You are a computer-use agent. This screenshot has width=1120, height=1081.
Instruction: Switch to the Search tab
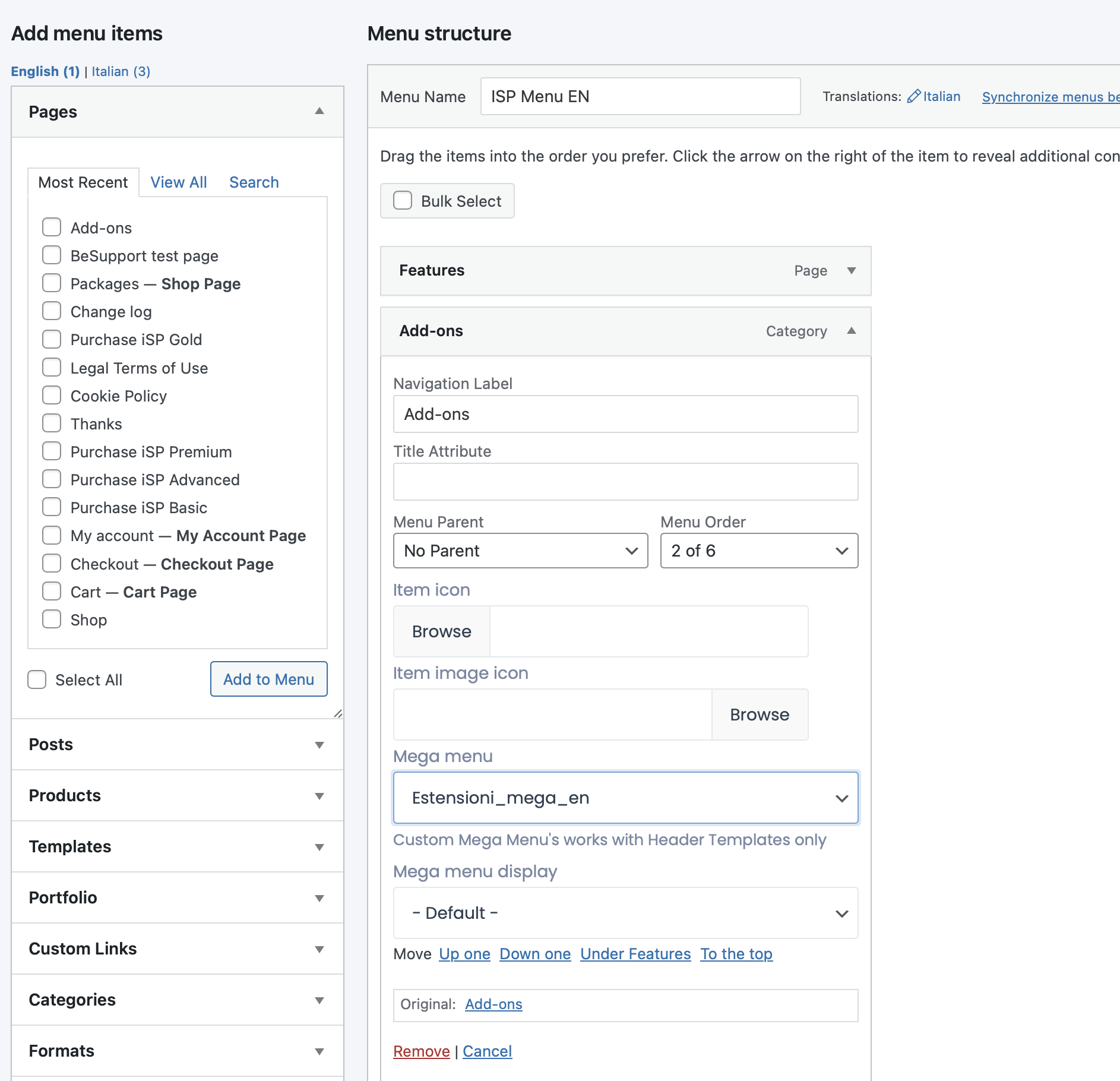pyautogui.click(x=254, y=182)
